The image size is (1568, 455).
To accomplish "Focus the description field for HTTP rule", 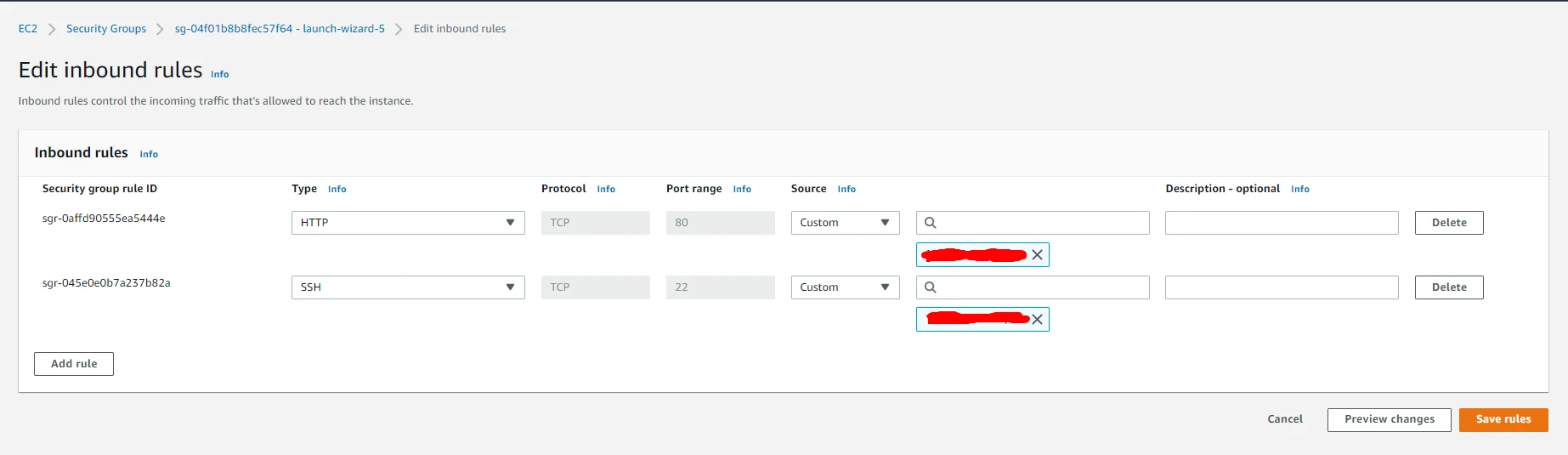I will pos(1281,223).
